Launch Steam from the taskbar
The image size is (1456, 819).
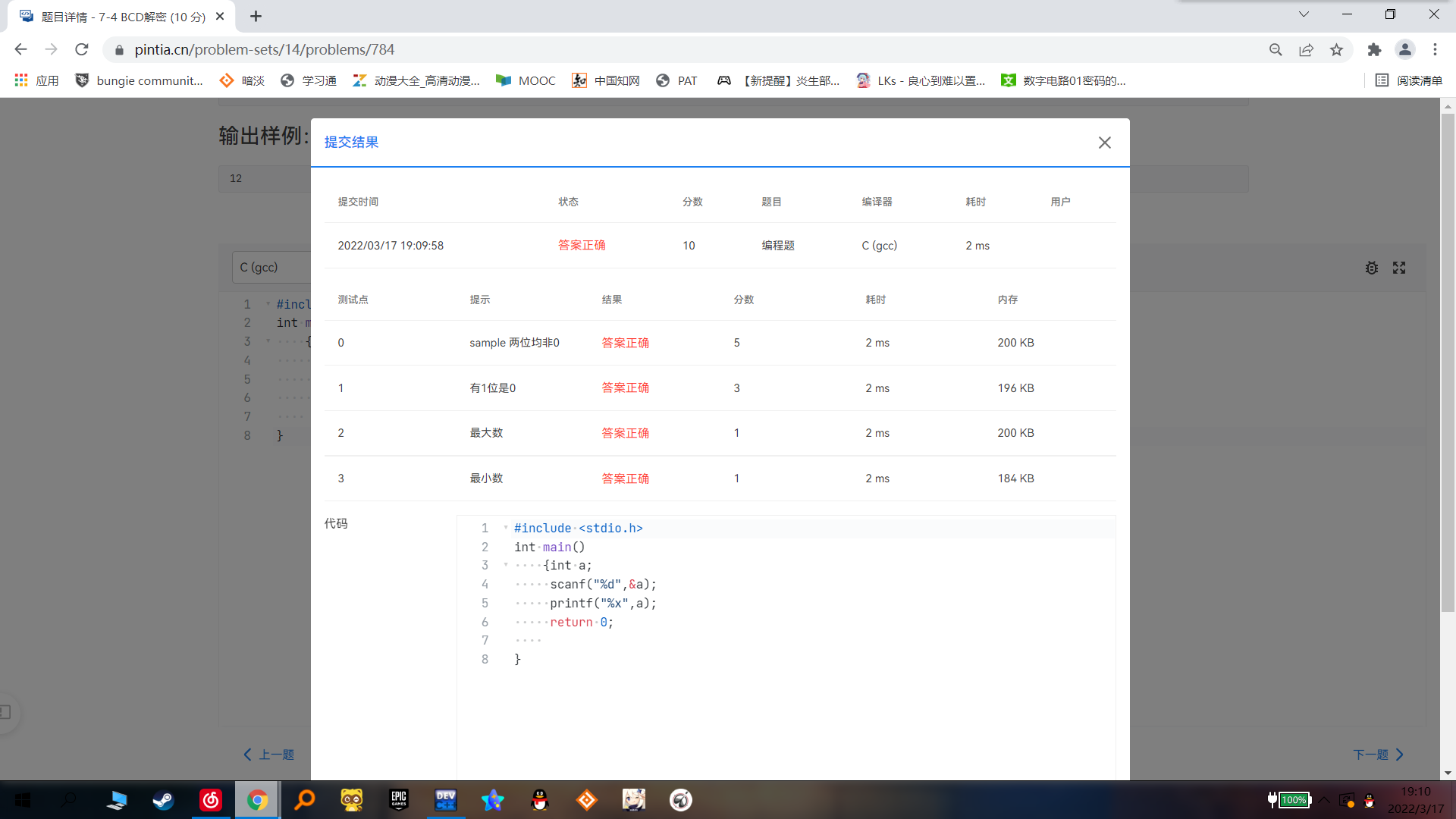click(x=163, y=800)
